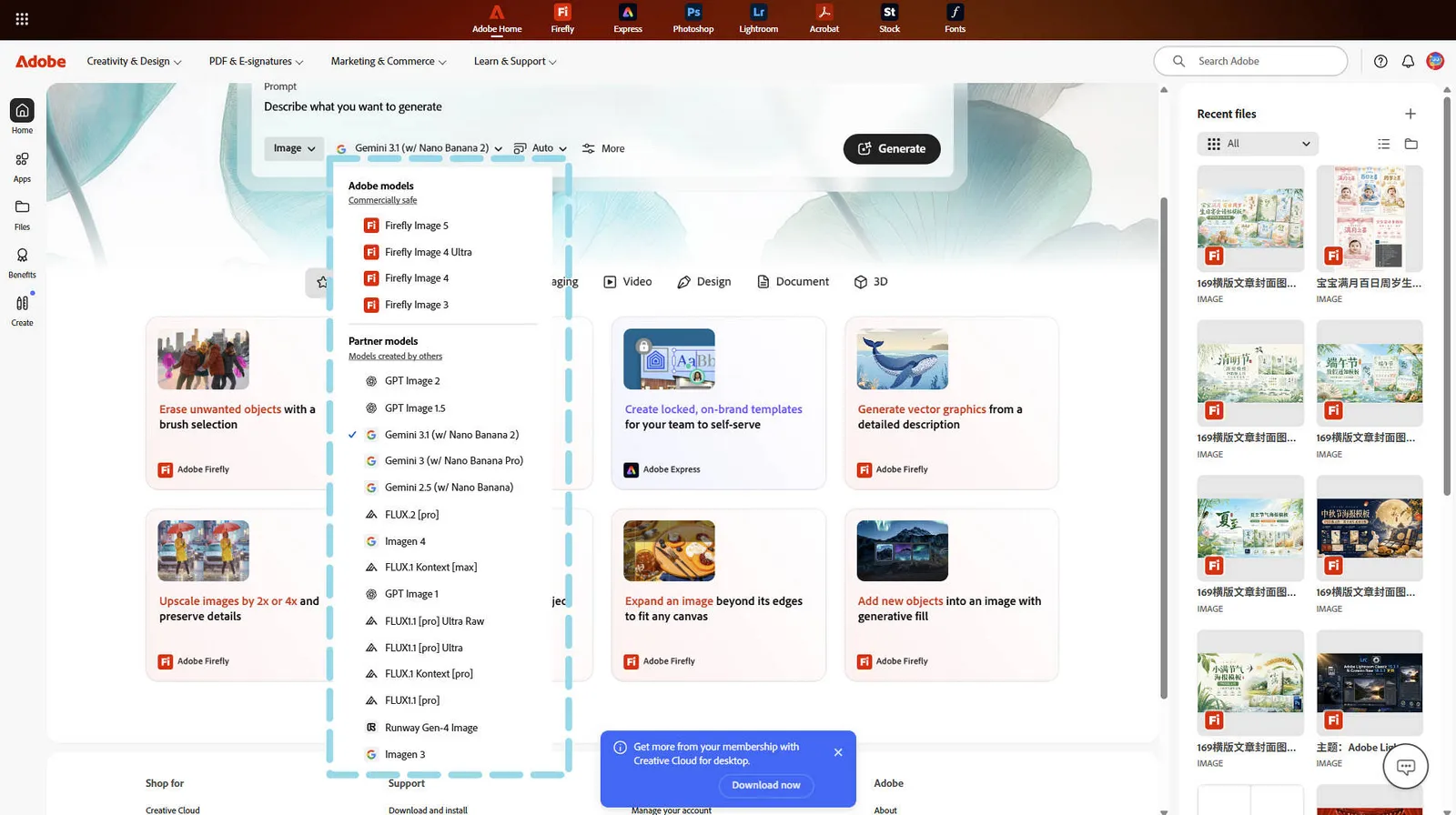The image size is (1456, 815).
Task: Expand PDF & E-signatures menu
Action: click(x=256, y=61)
